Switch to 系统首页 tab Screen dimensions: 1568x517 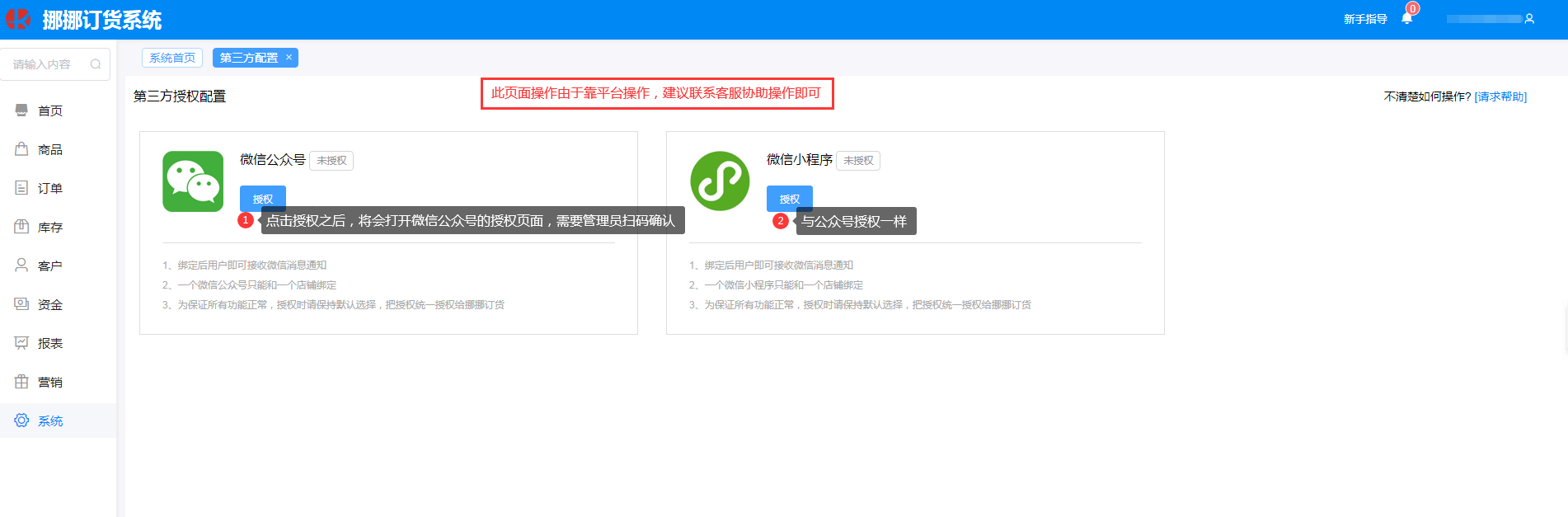172,58
